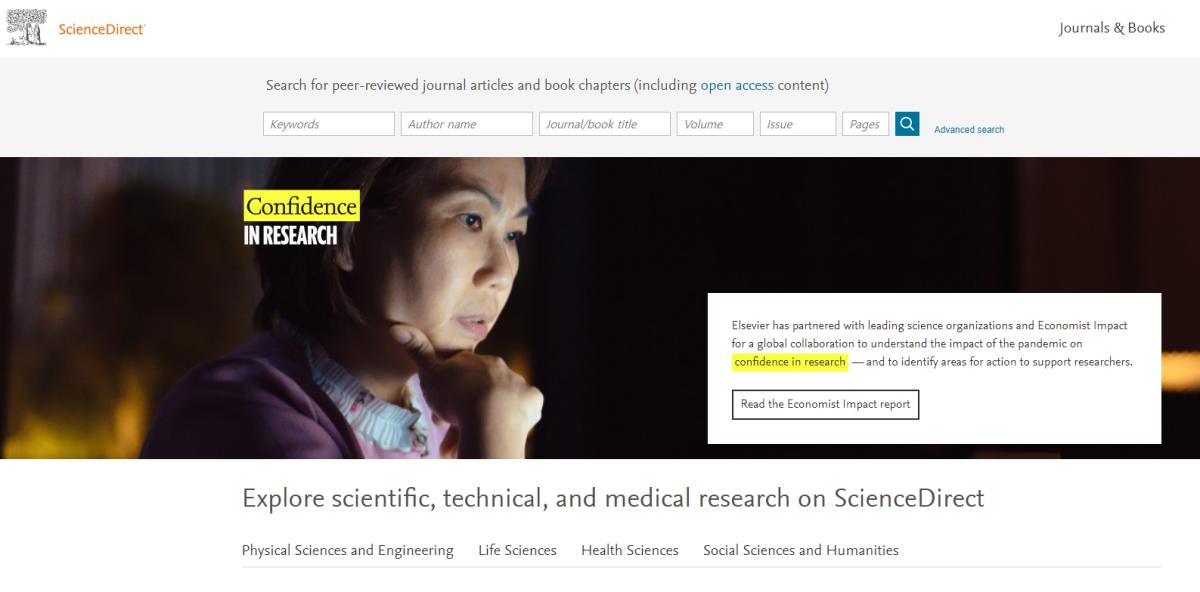
Task: Click Read the Economist Impact report
Action: tap(825, 404)
